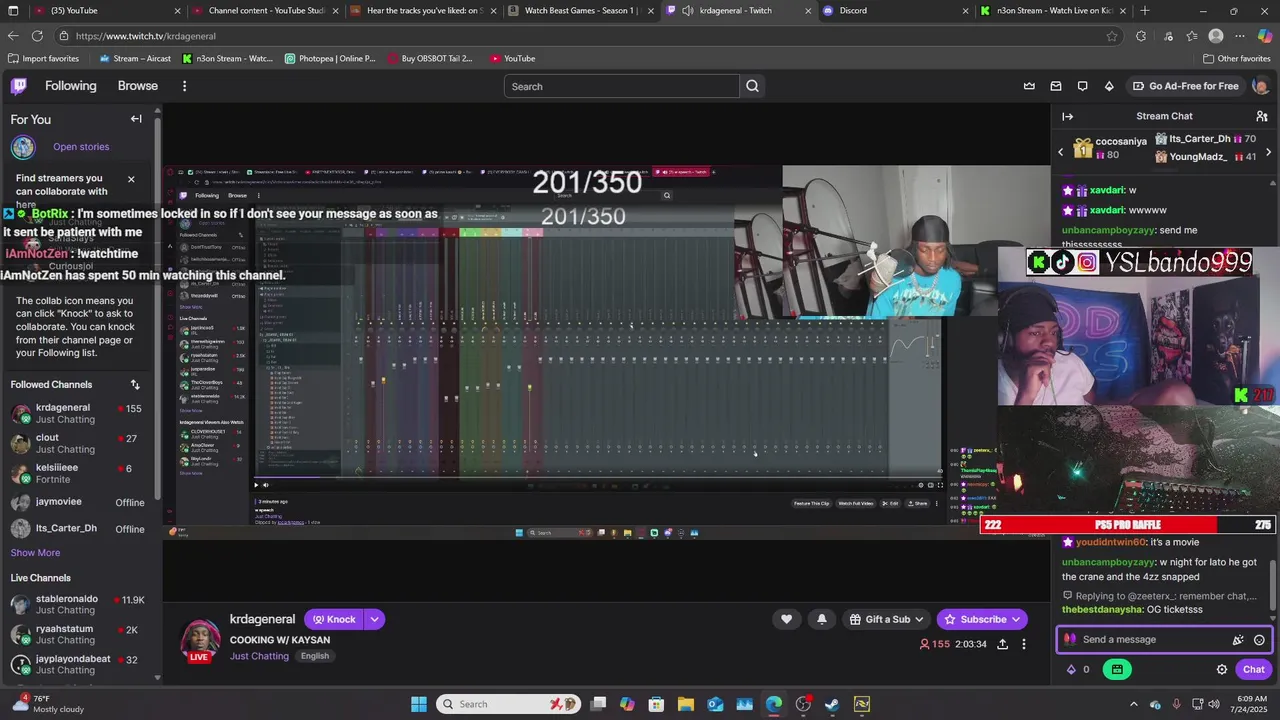Image resolution: width=1280 pixels, height=720 pixels.
Task: Open the ryaahstatum live channel
Action: [x=79, y=634]
